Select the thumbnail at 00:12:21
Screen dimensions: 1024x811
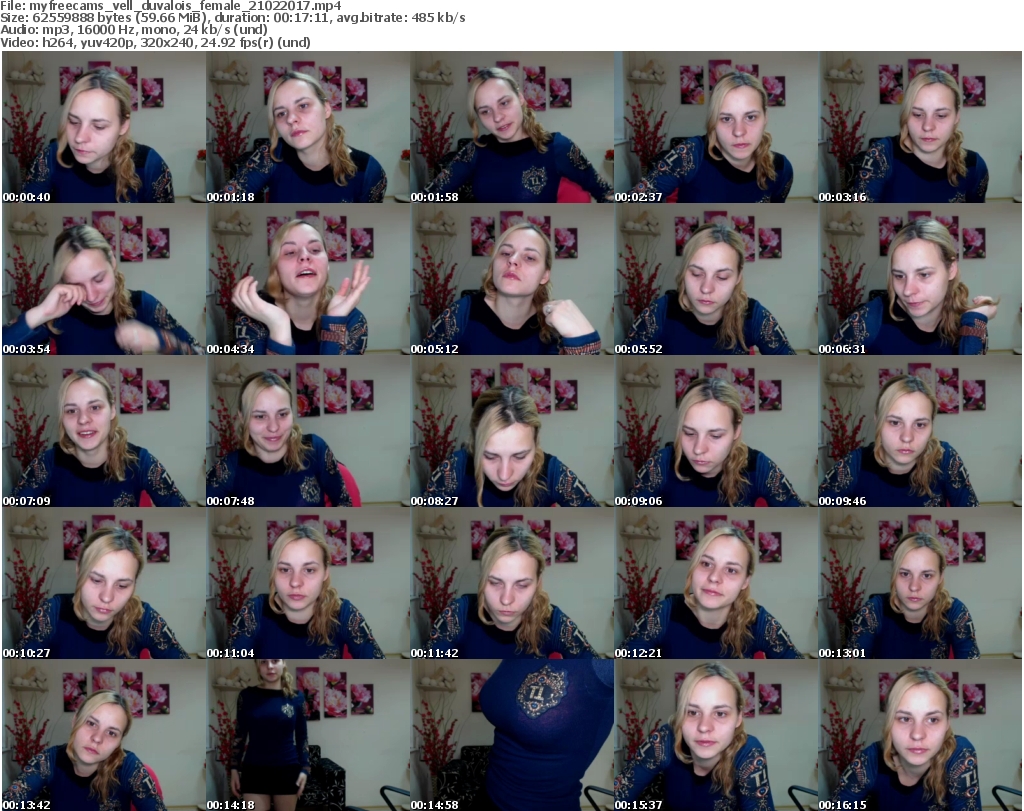click(716, 583)
